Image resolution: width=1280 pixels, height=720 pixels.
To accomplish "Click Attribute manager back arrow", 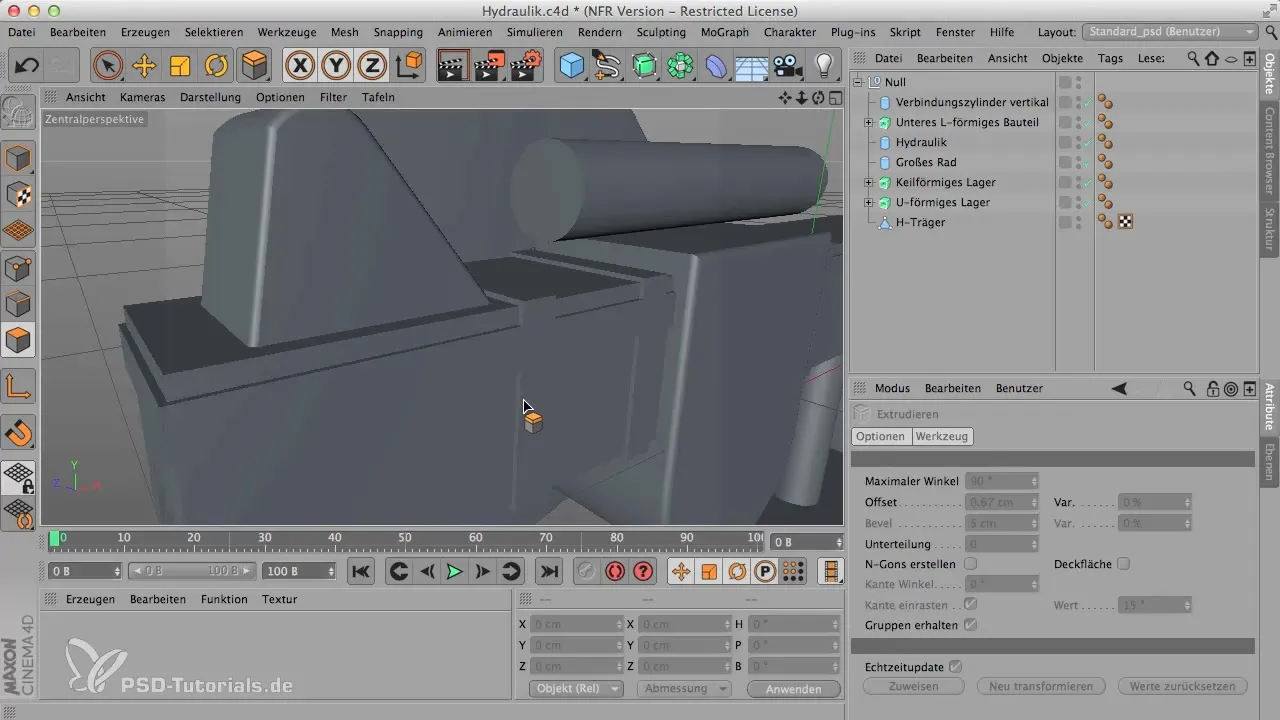I will click(x=1120, y=388).
